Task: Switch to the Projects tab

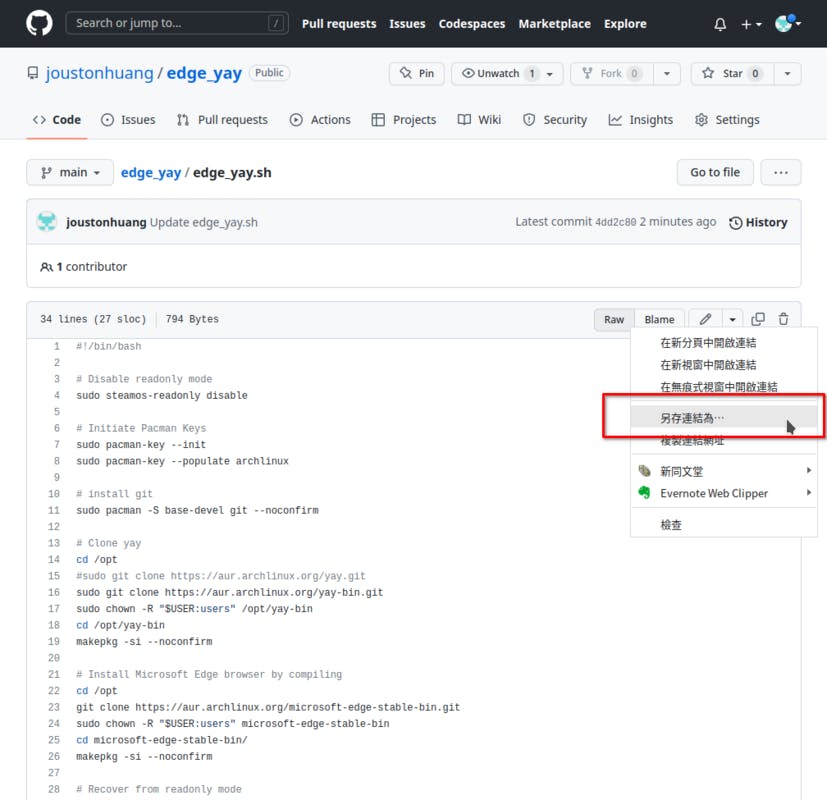Action: click(404, 120)
